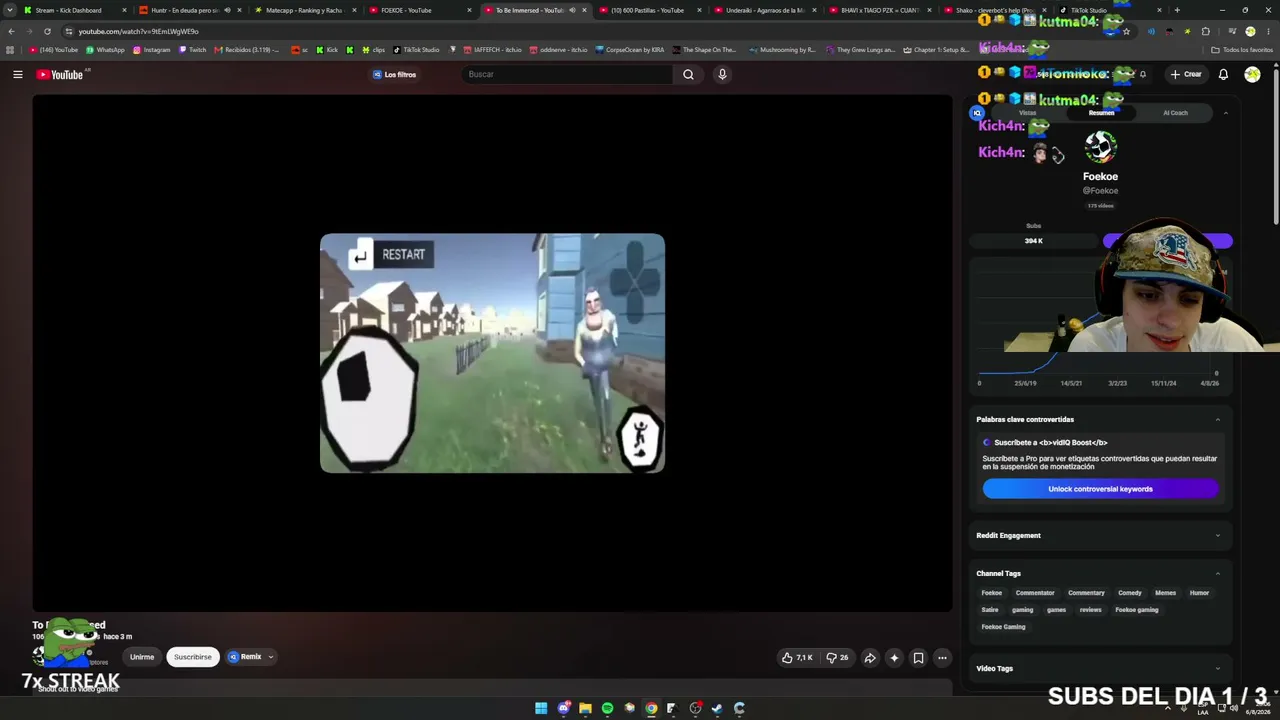Open the Twitch bookmark
Viewport: 1280px width, 720px height.
(192, 50)
